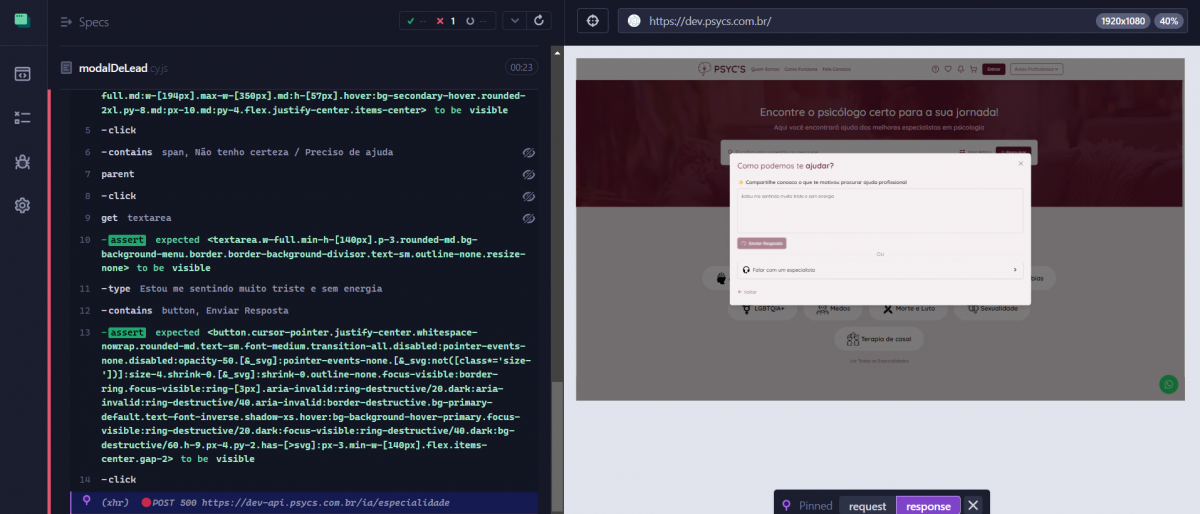
Task: Open the Runs checklist sidebar icon
Action: (x=22, y=117)
